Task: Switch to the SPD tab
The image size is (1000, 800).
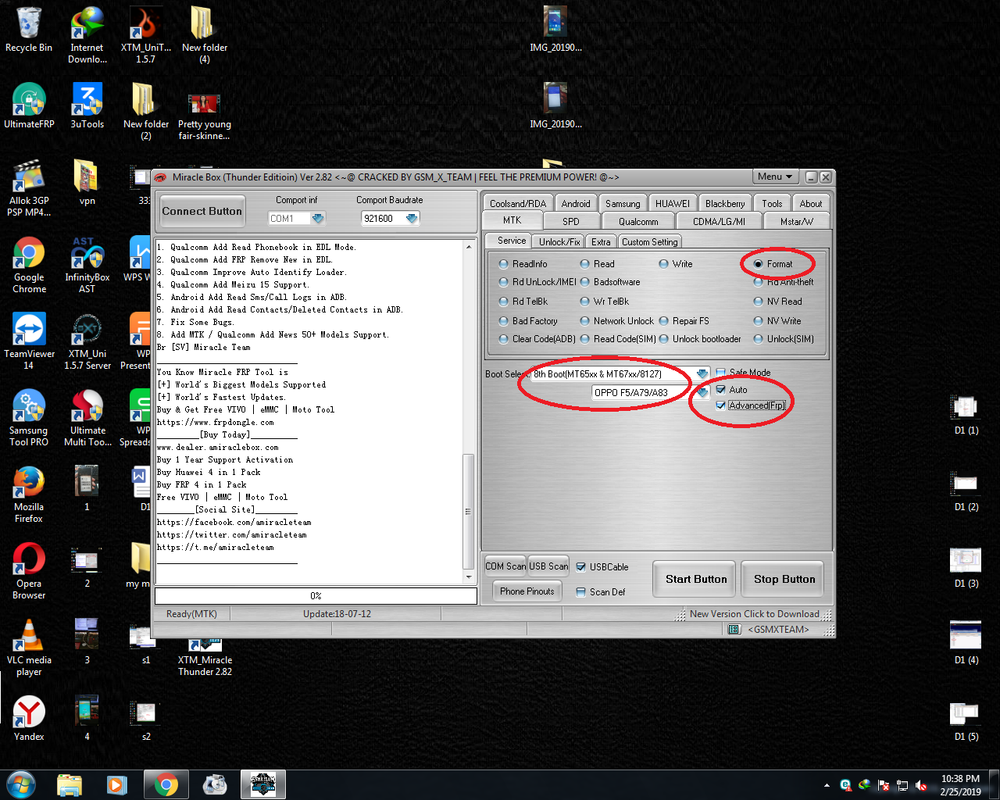Action: [571, 221]
